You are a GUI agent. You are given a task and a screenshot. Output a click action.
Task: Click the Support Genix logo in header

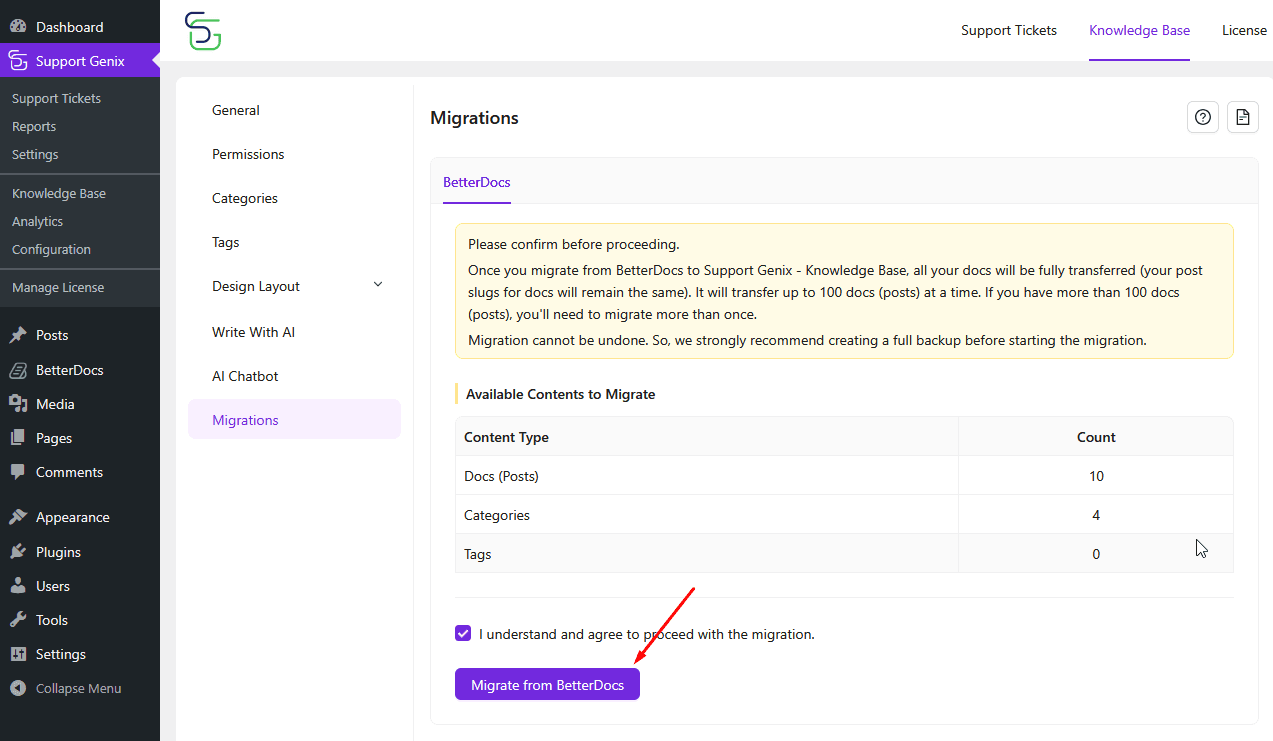pyautogui.click(x=203, y=31)
